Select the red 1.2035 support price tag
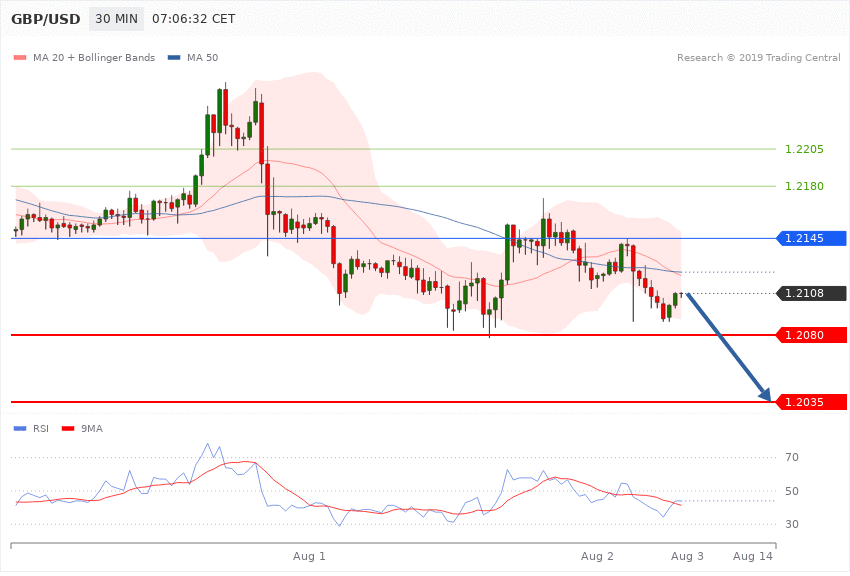 811,402
